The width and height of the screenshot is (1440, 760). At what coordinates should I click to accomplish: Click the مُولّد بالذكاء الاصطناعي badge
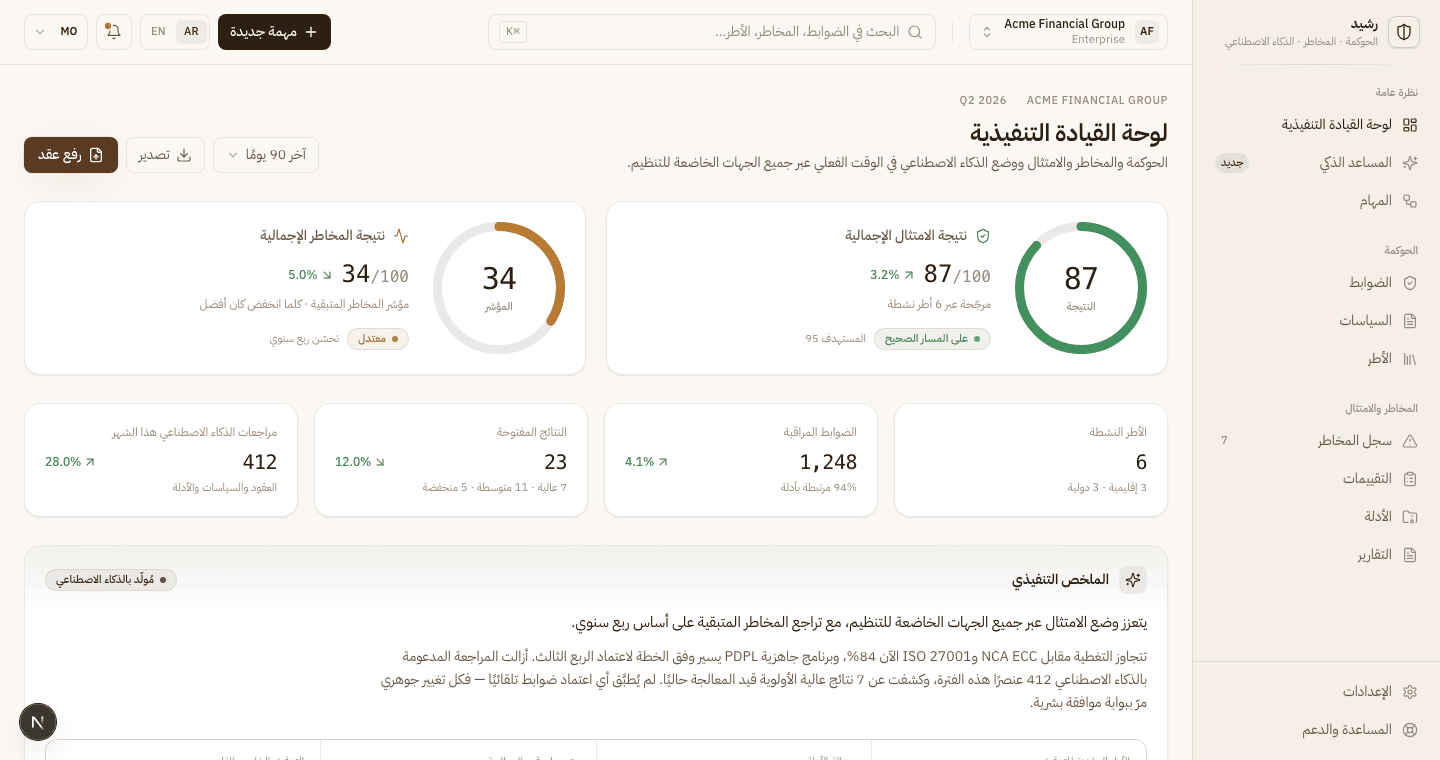111,580
